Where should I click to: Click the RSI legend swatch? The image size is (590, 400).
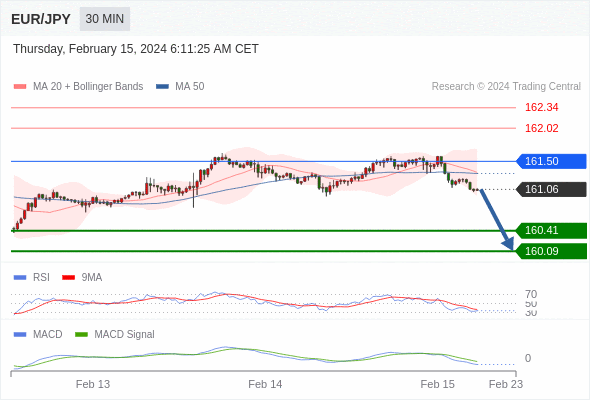pos(20,278)
